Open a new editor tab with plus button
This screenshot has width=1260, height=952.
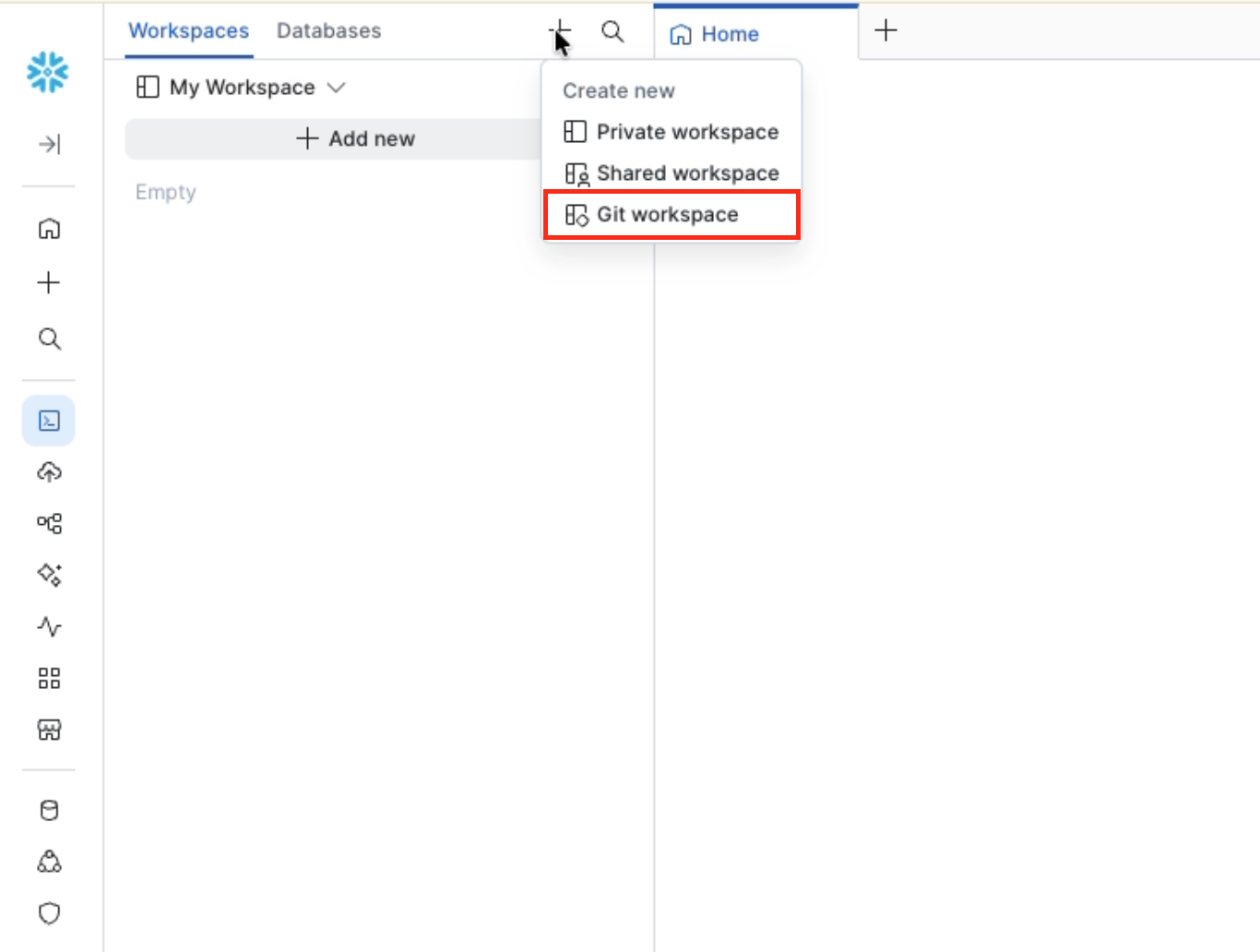point(886,30)
